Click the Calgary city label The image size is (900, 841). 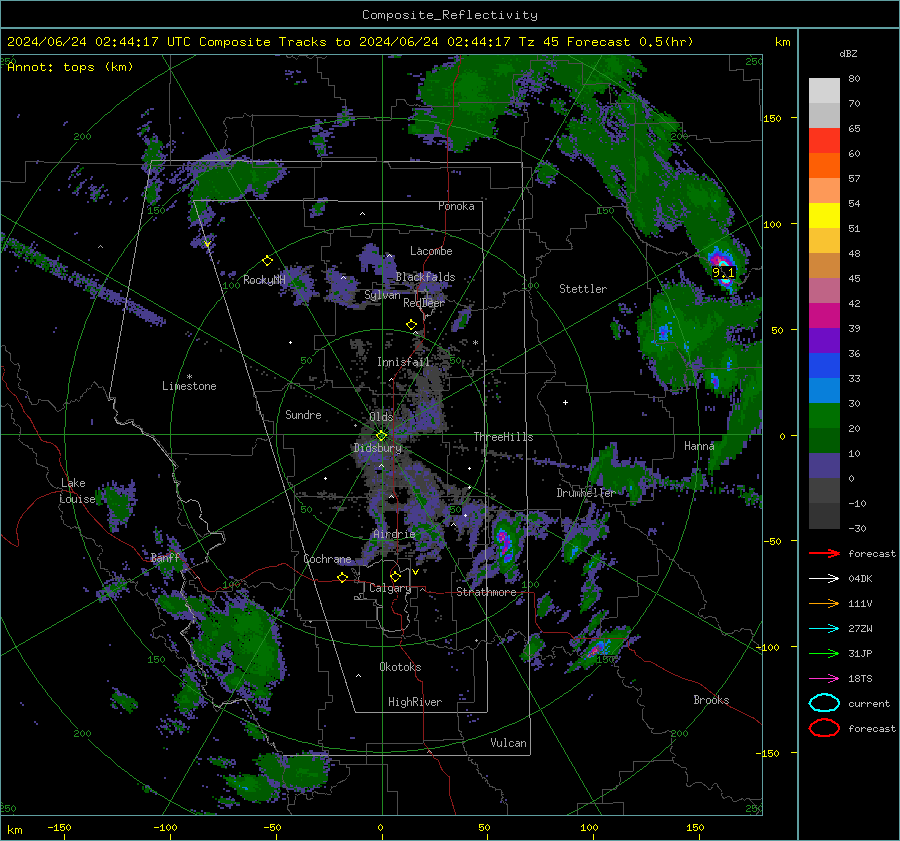click(x=390, y=588)
